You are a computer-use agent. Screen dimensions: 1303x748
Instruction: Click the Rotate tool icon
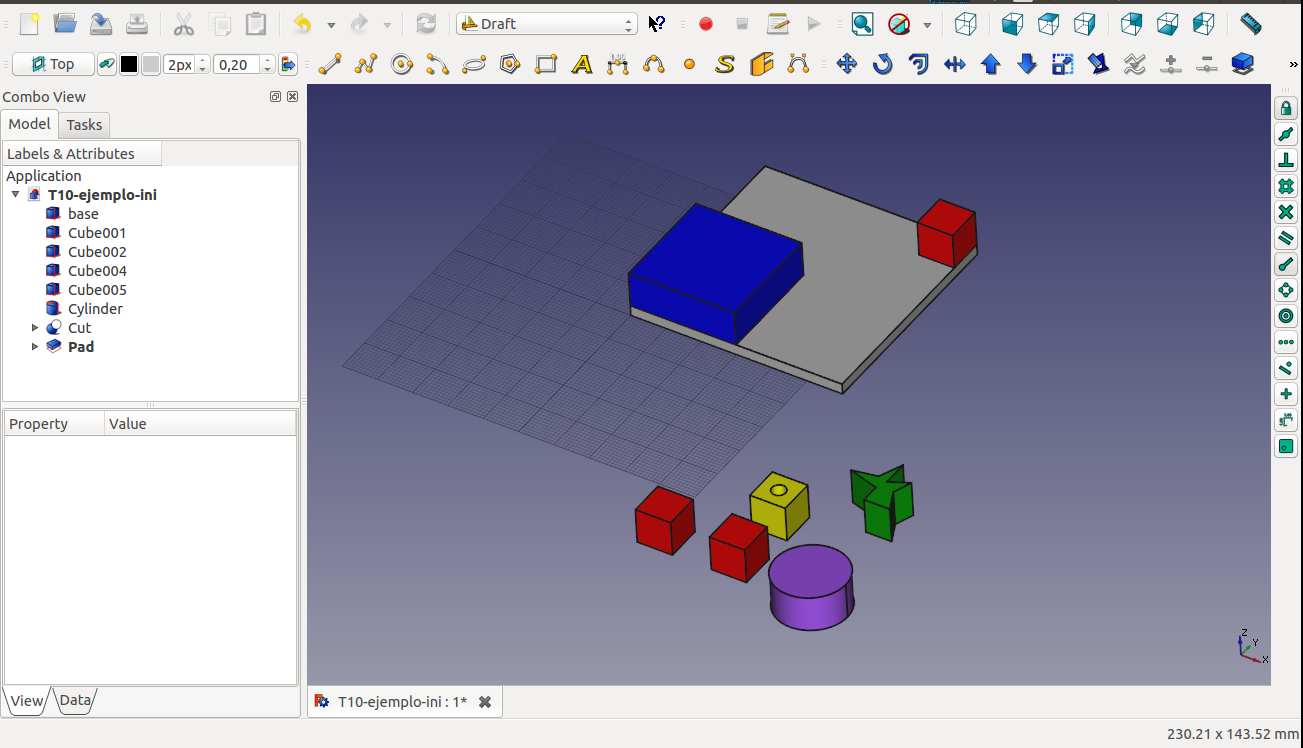[882, 65]
